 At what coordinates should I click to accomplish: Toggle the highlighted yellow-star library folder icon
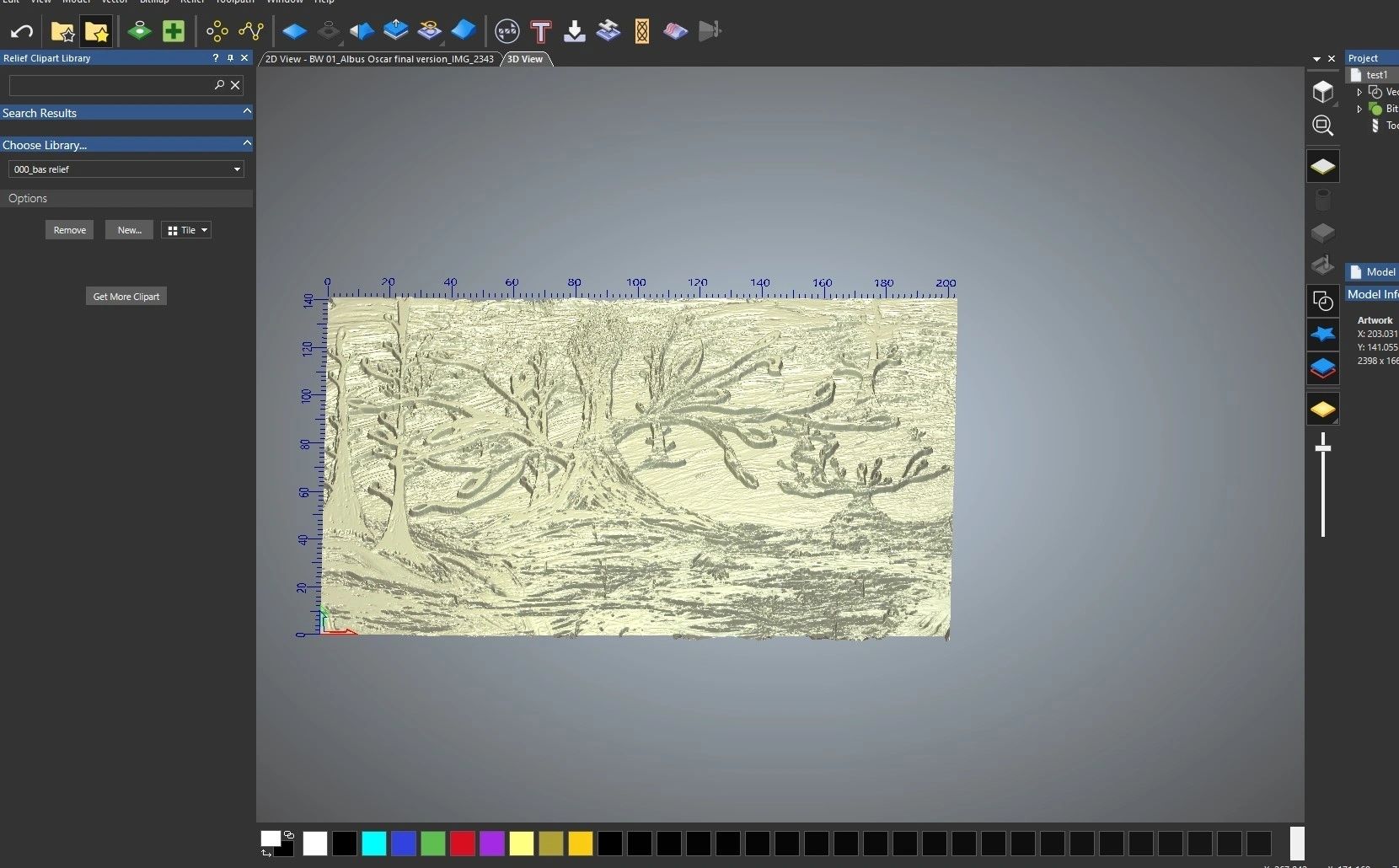[x=97, y=32]
